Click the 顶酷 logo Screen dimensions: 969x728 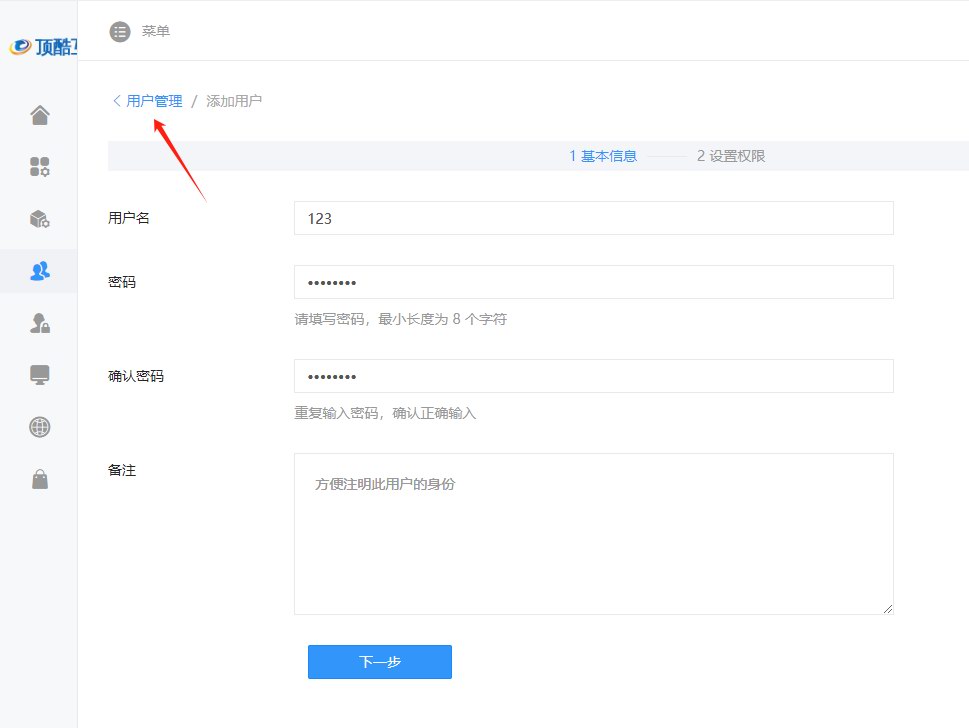tap(43, 47)
